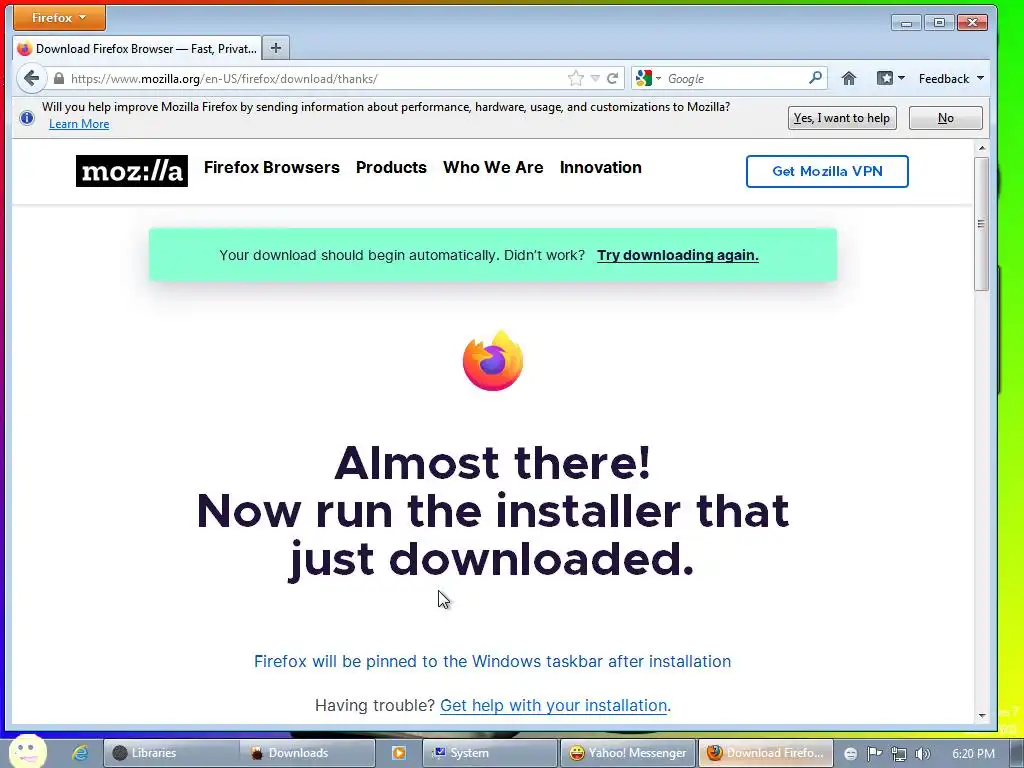The image size is (1024, 768).
Task: Click the Almost there! heading text
Action: click(x=493, y=463)
